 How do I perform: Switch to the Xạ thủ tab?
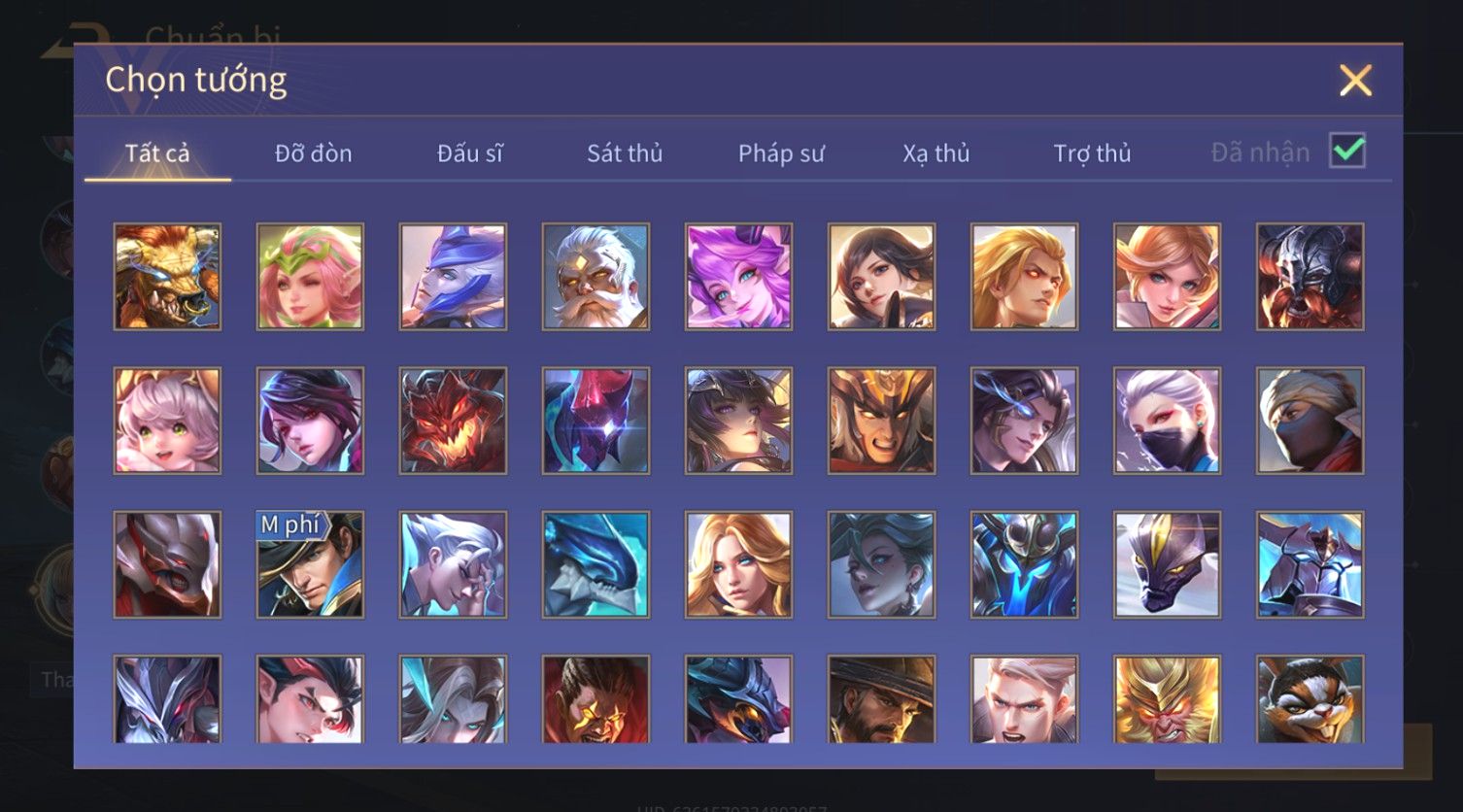[x=936, y=153]
